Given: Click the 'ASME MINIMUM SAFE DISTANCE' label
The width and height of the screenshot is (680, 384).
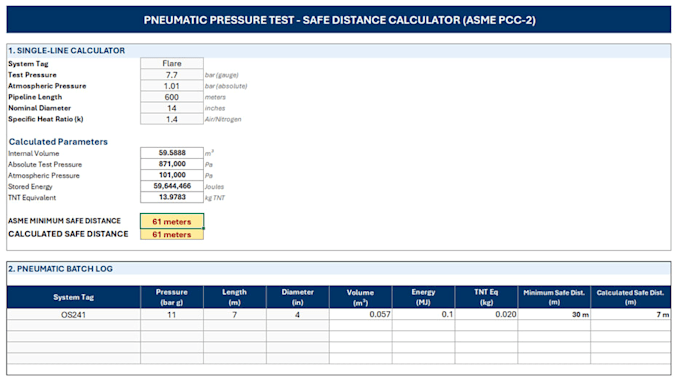Looking at the screenshot, I should (x=64, y=221).
